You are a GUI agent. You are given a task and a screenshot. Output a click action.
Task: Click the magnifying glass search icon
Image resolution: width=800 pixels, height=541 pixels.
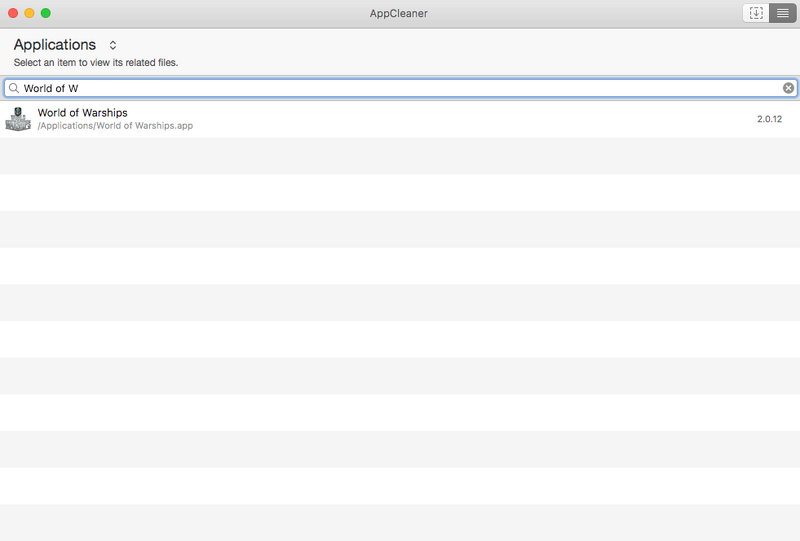[14, 88]
